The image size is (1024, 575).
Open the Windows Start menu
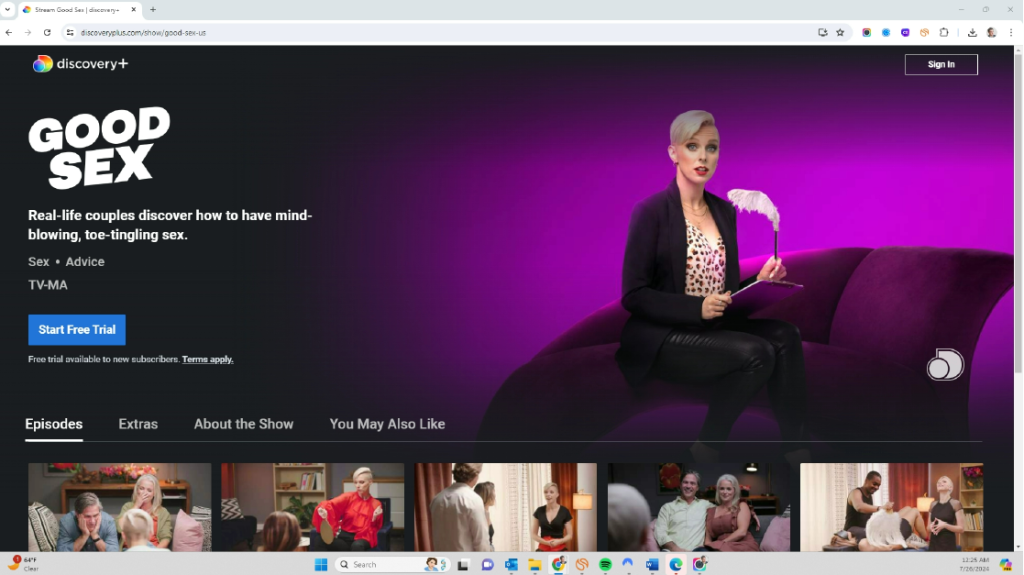click(321, 564)
